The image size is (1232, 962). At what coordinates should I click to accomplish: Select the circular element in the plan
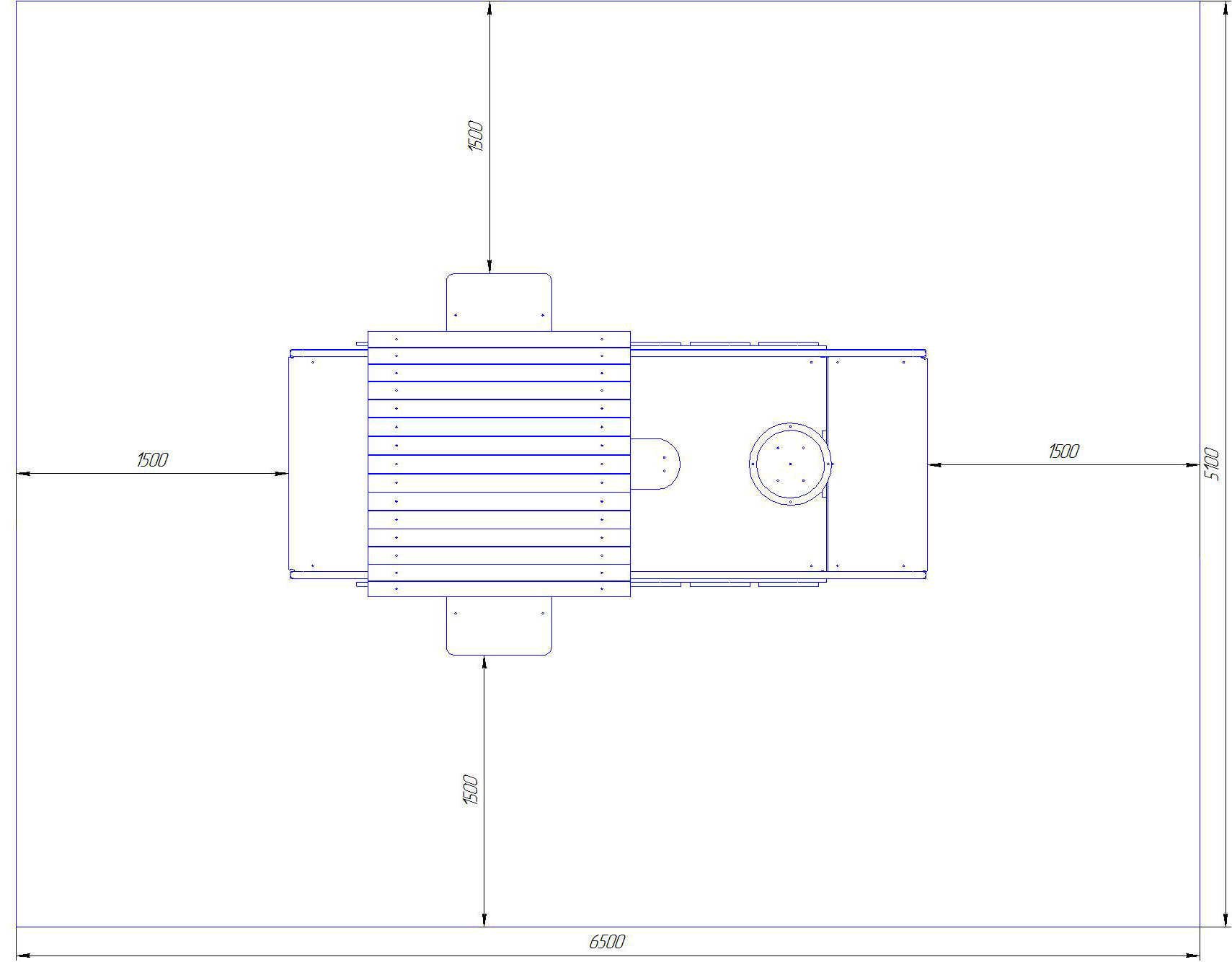click(790, 464)
